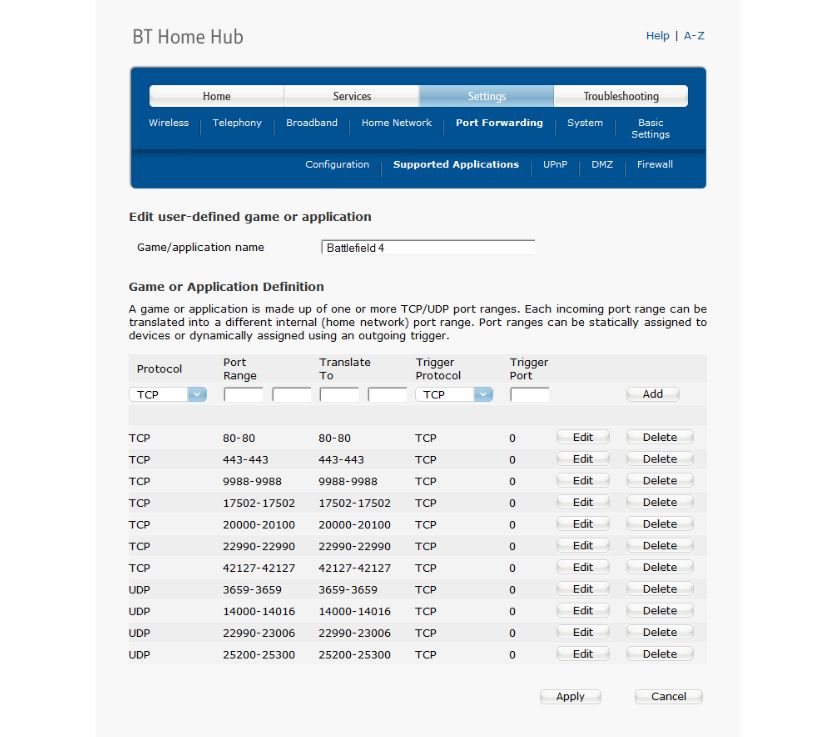Click the Translate To end field
This screenshot has height=737, width=834.
387,395
